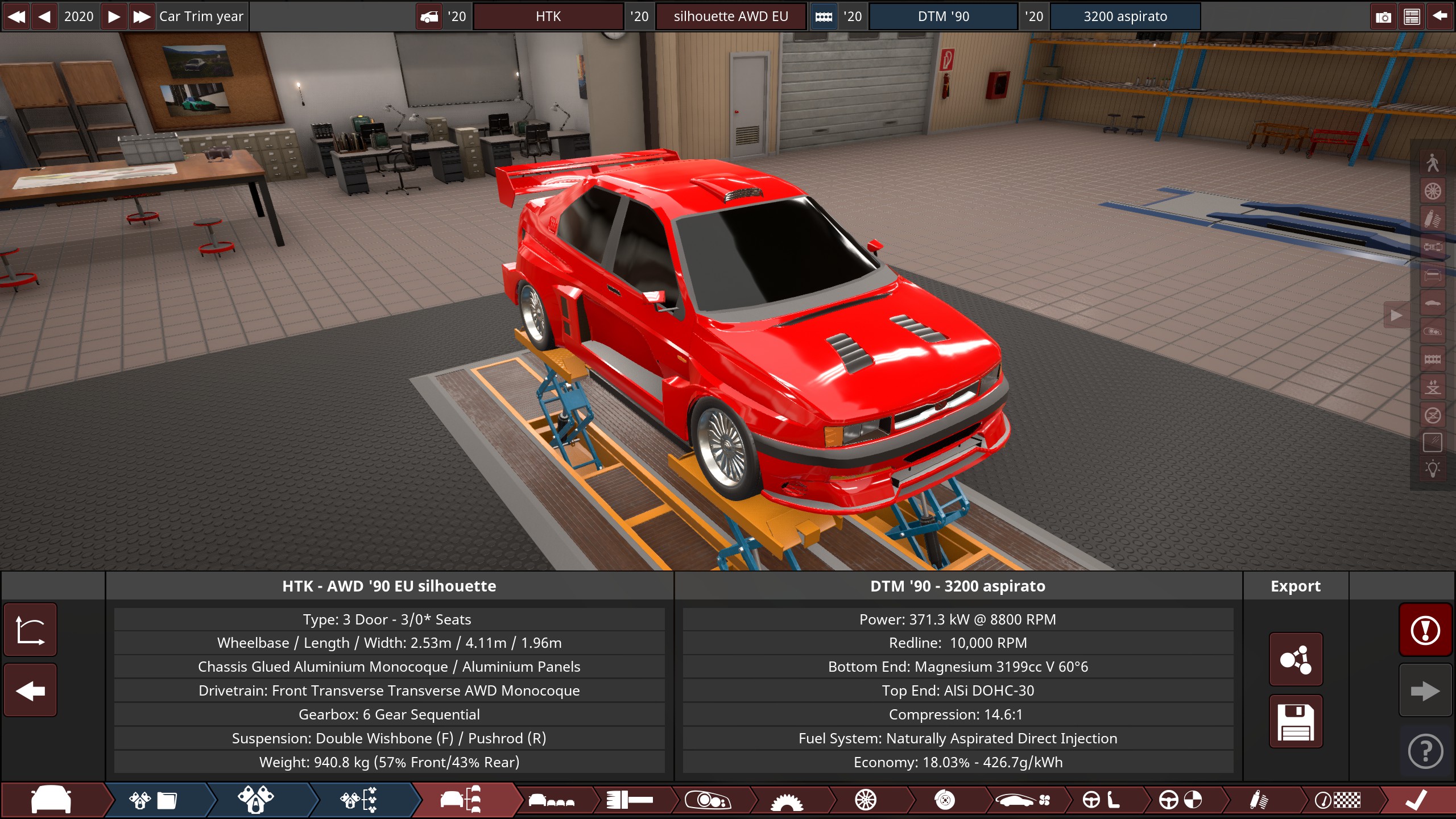The width and height of the screenshot is (1456, 819).
Task: Open the brake disc tab
Action: coord(944,801)
